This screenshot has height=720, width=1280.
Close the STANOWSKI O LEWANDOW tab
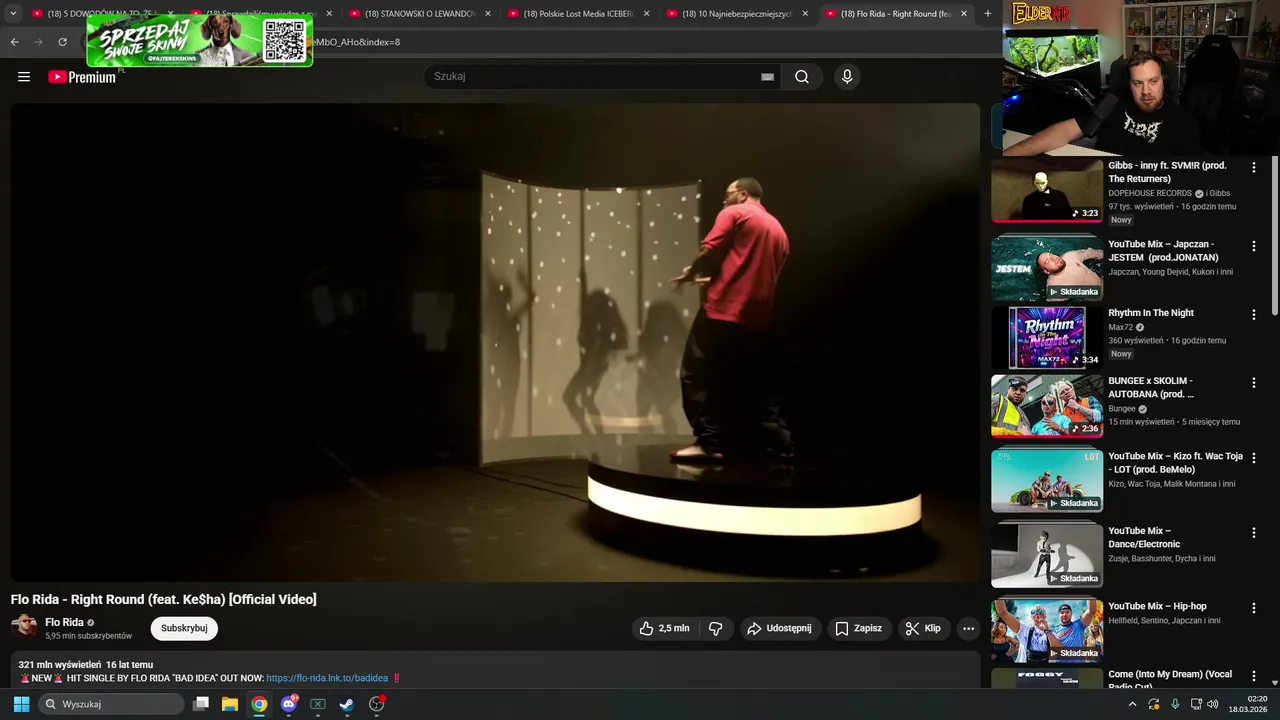pos(488,14)
